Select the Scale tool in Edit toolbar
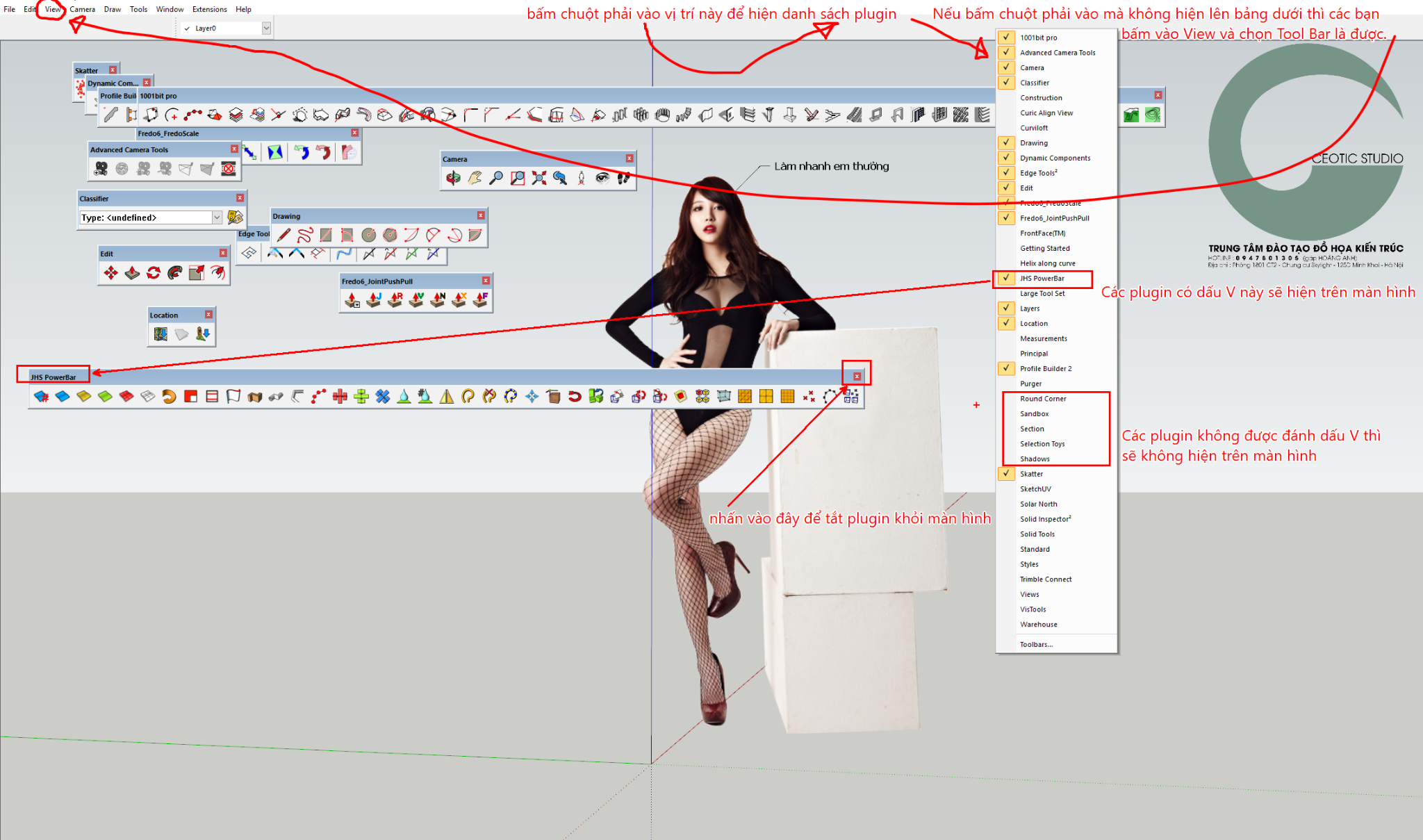Screen dimensions: 1423x840 click(x=197, y=272)
